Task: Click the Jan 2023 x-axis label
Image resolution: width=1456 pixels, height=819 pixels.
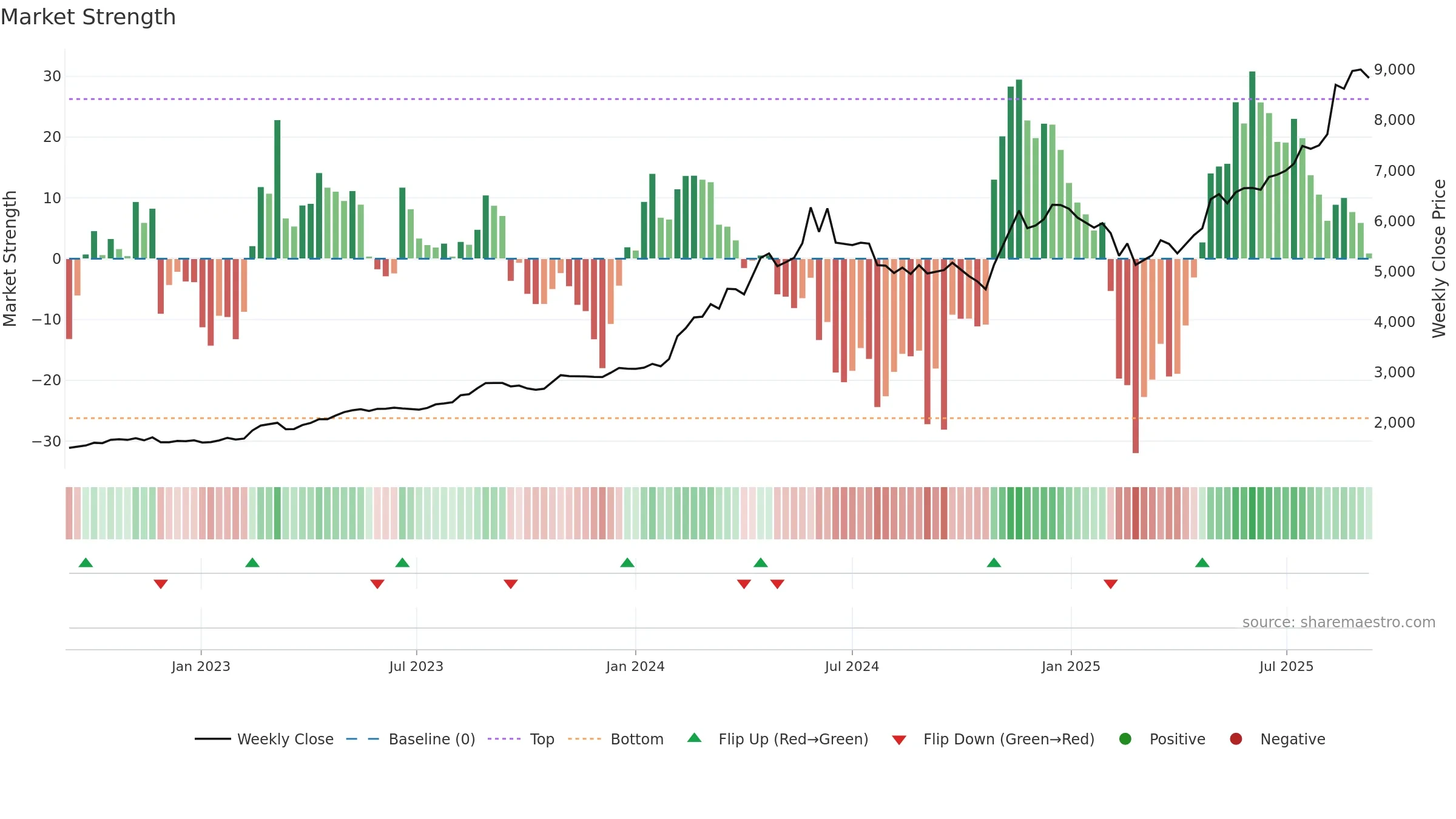Action: tap(201, 667)
